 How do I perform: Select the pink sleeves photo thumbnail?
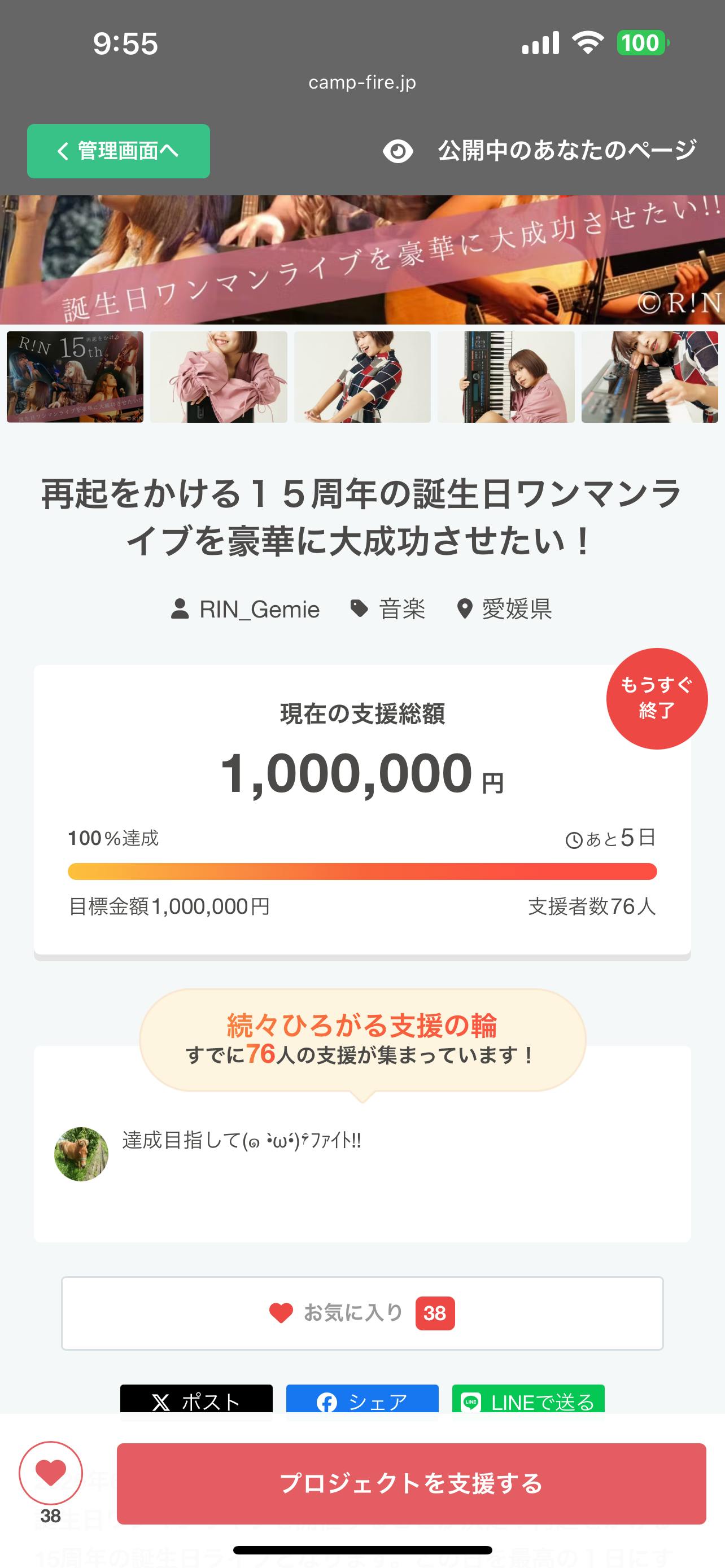pos(219,377)
